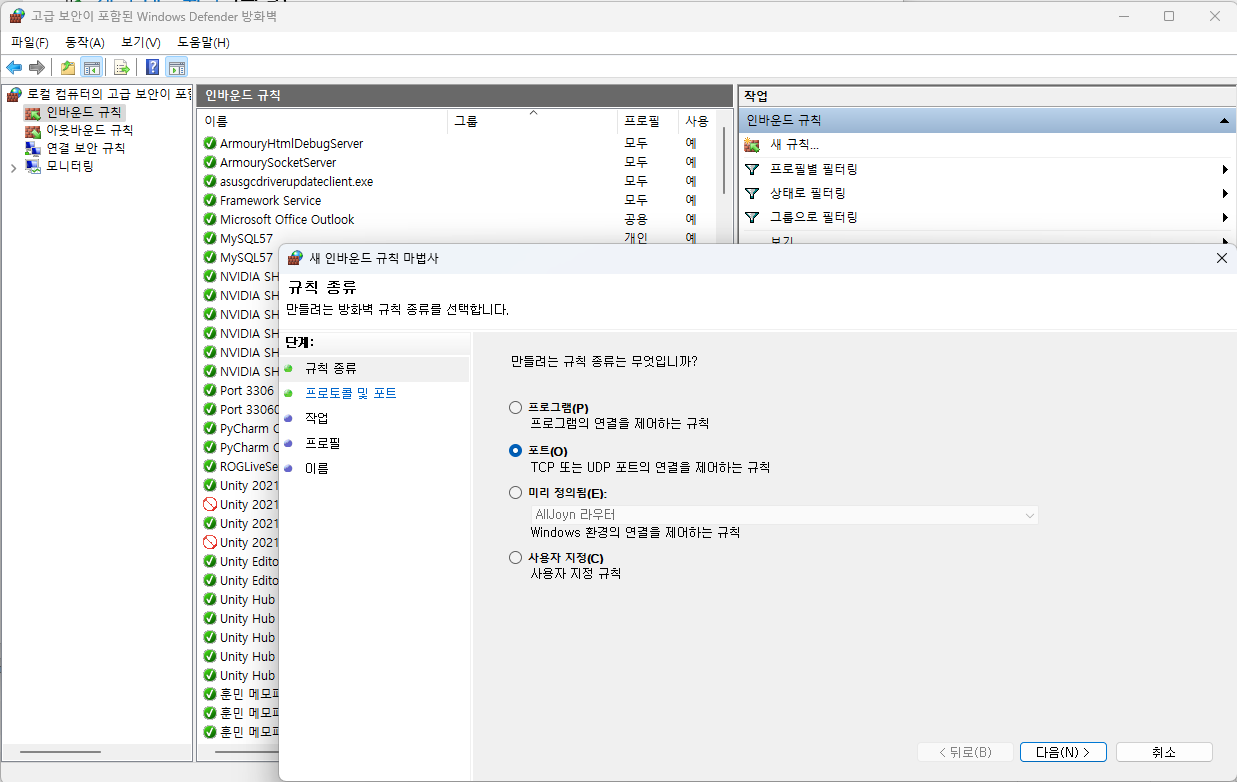Click the wizard title bar firewall icon
The image size is (1237, 782).
[x=295, y=258]
